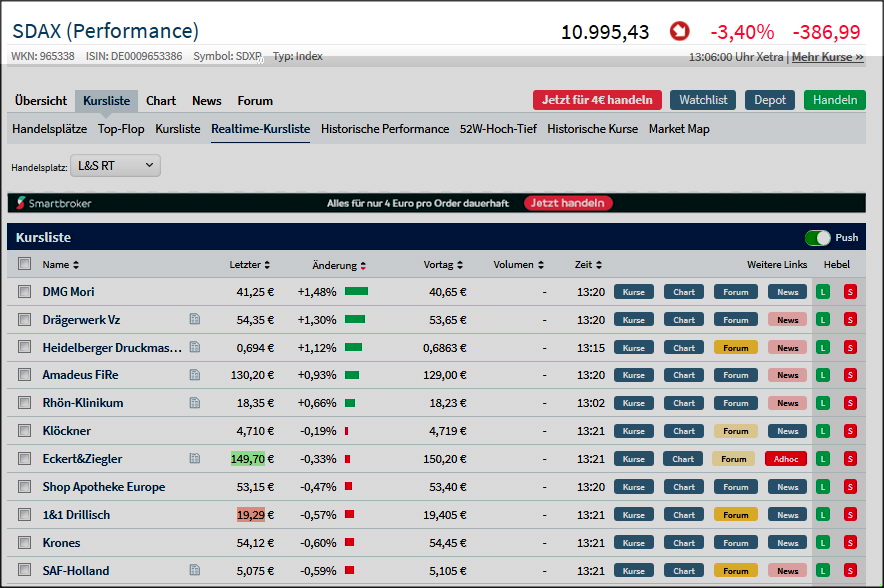The height and width of the screenshot is (588, 884).
Task: Sort table by Name column arrows
Action: point(61,265)
